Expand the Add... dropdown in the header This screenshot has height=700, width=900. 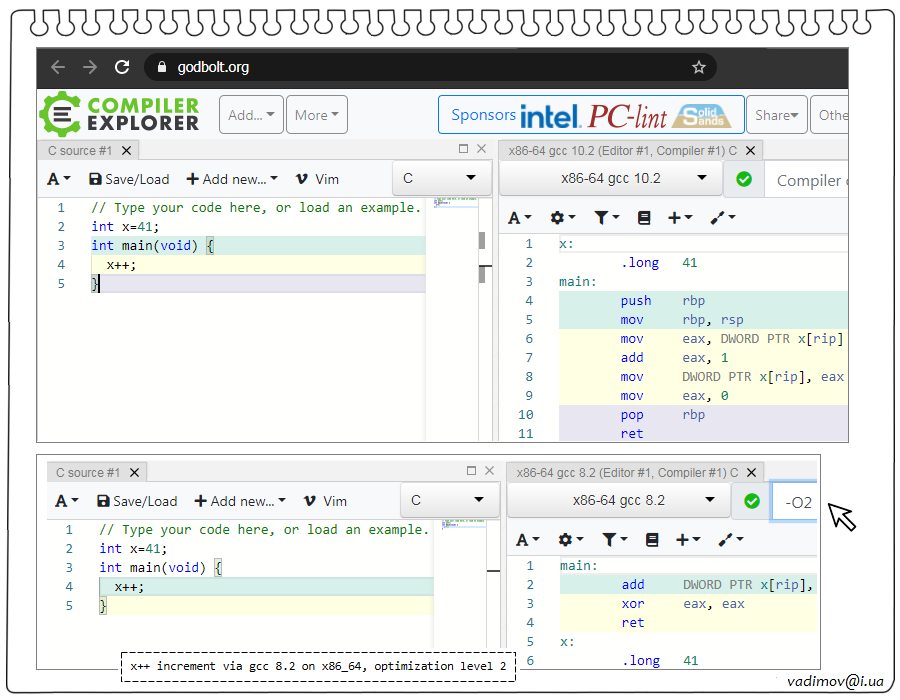251,115
